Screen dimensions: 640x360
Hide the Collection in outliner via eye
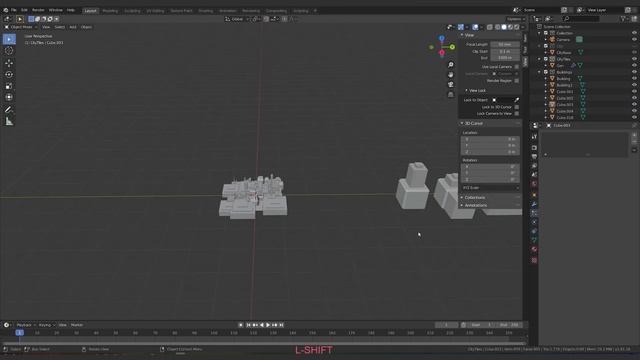(634, 33)
